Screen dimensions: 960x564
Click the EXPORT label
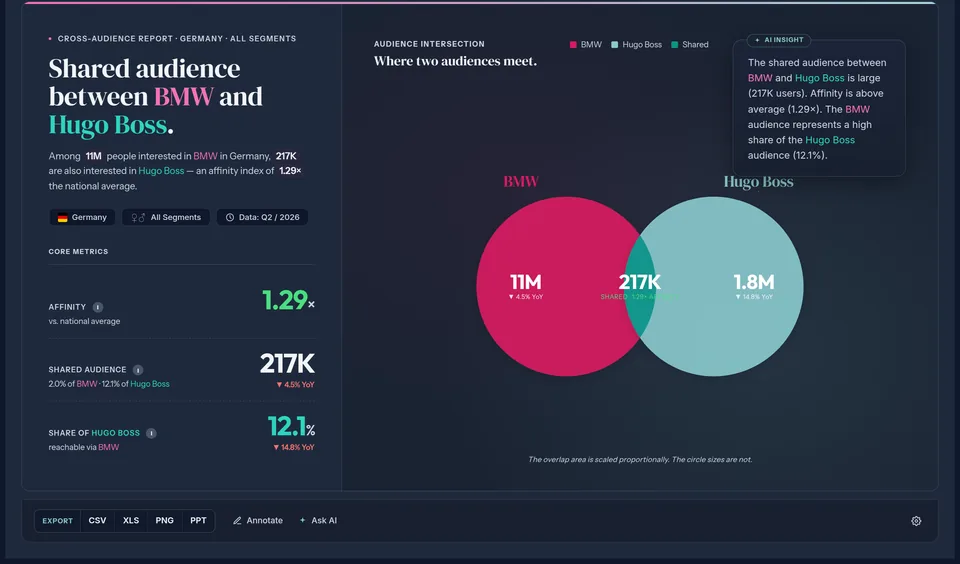pos(58,521)
